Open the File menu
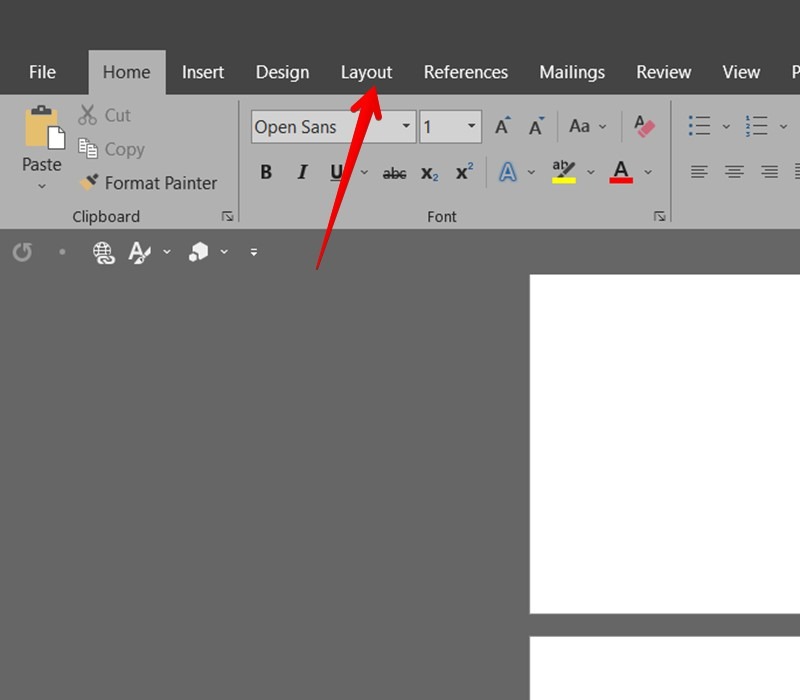The width and height of the screenshot is (800, 700). [x=42, y=72]
